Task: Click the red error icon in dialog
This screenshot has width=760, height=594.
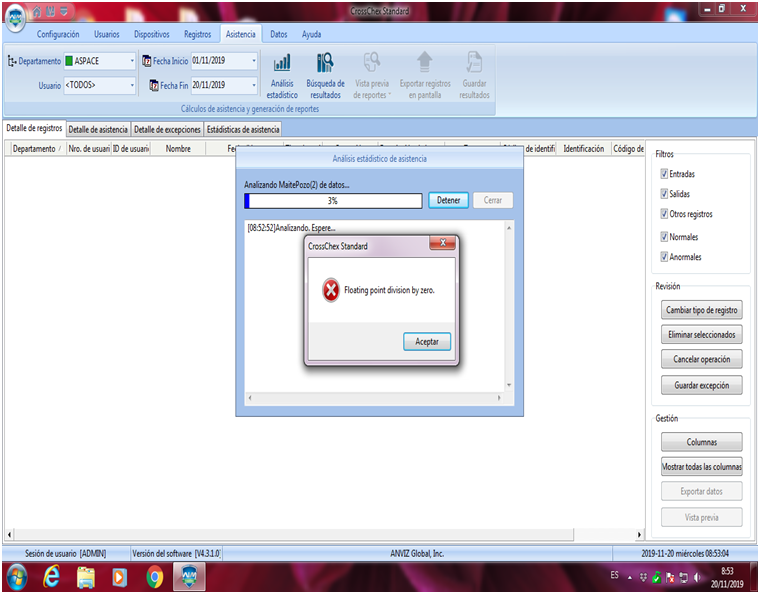Action: tap(331, 290)
